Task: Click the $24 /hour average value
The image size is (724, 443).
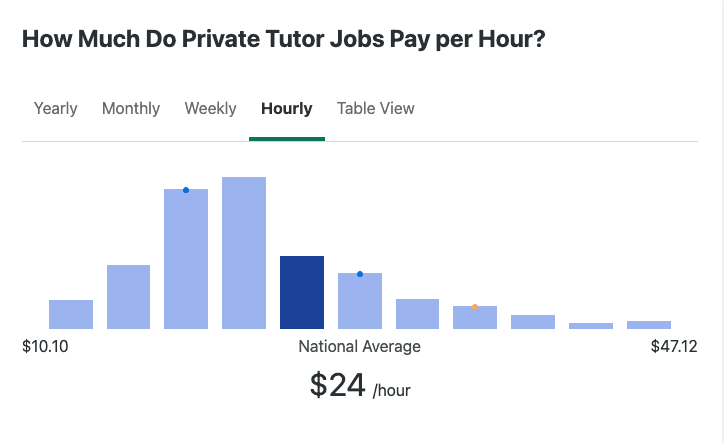Action: [360, 386]
